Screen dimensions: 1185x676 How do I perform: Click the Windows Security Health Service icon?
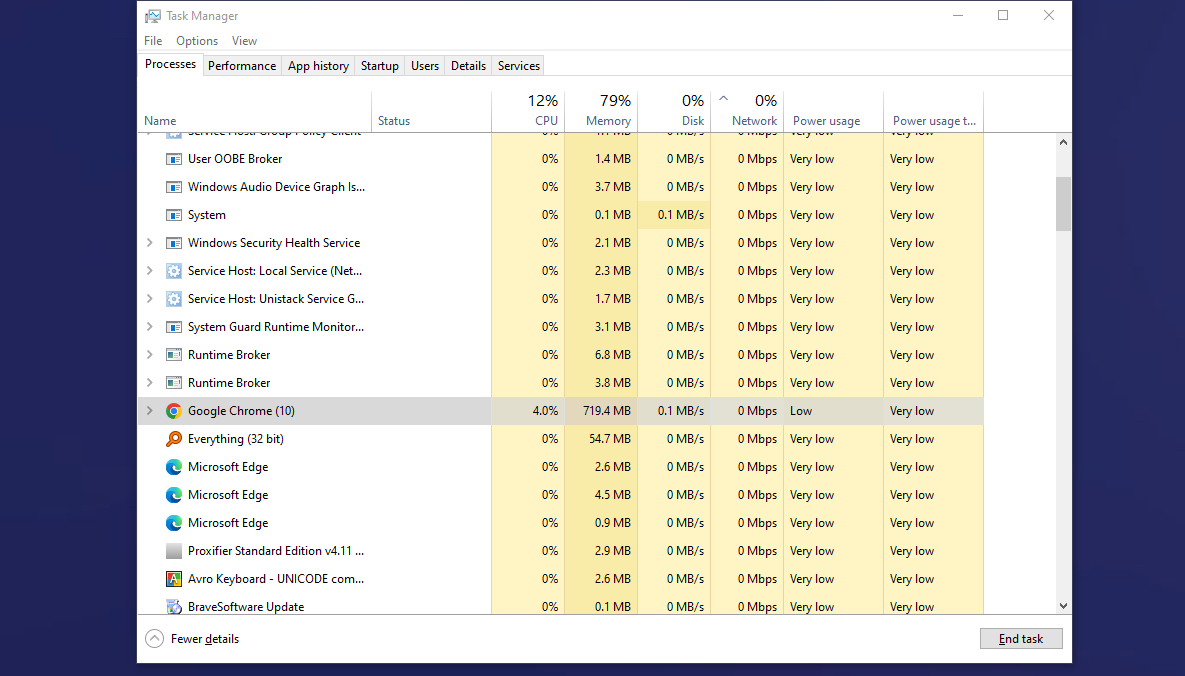coord(173,243)
